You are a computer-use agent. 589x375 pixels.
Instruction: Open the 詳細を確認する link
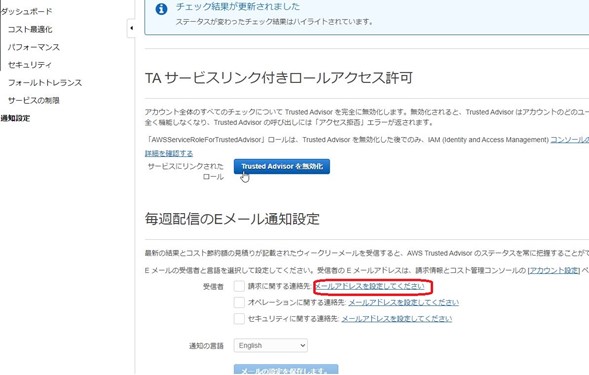(169, 153)
